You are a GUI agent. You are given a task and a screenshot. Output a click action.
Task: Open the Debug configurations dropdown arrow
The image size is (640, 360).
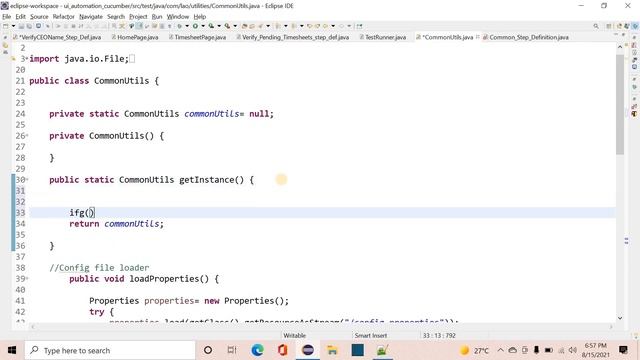pos(187,26)
